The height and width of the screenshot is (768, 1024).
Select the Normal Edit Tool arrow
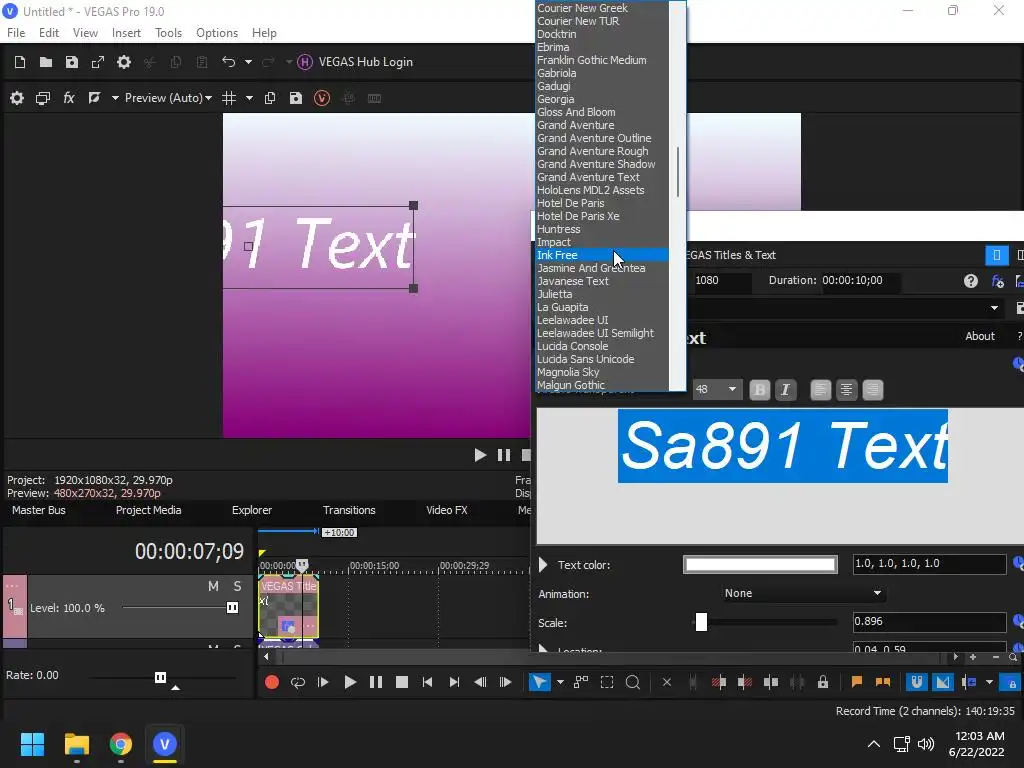pos(539,682)
